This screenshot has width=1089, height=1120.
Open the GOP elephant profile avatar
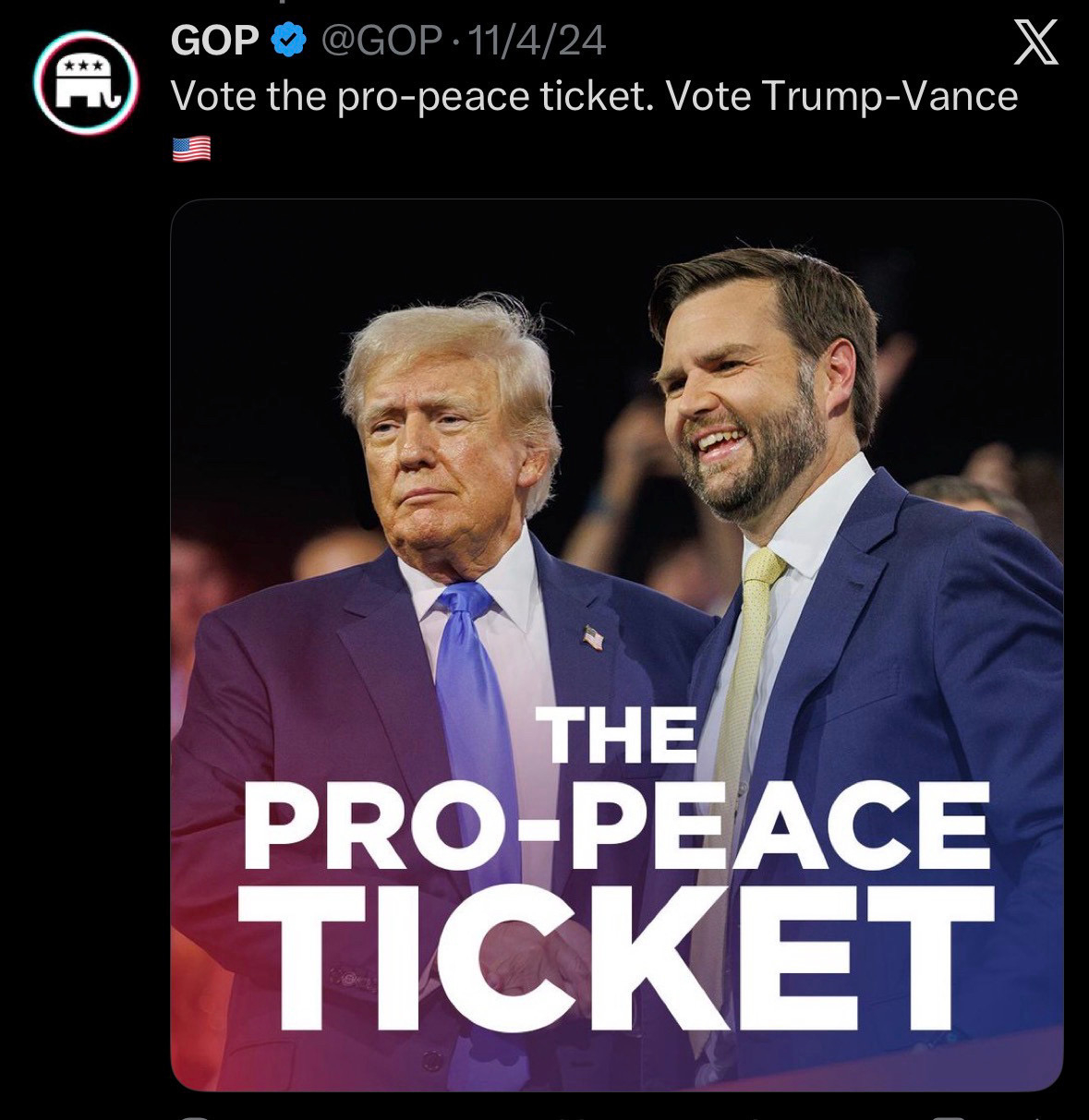(x=86, y=83)
